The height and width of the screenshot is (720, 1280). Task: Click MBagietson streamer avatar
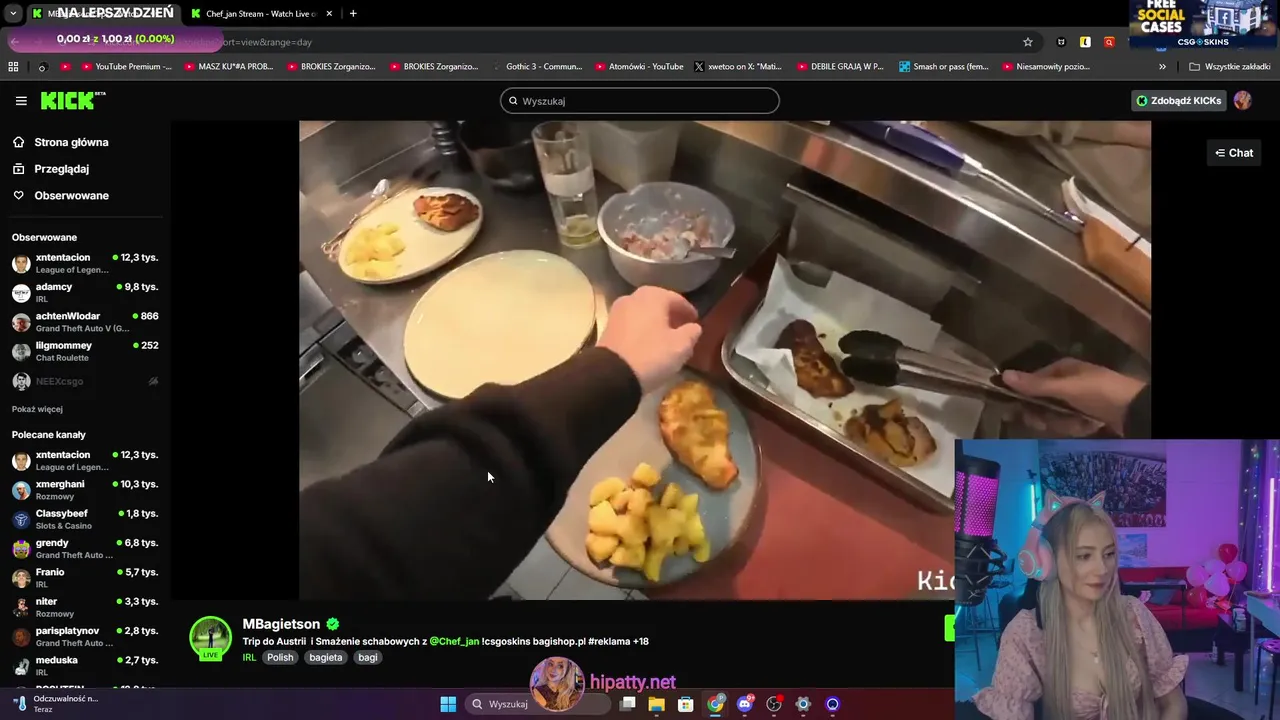pyautogui.click(x=210, y=638)
